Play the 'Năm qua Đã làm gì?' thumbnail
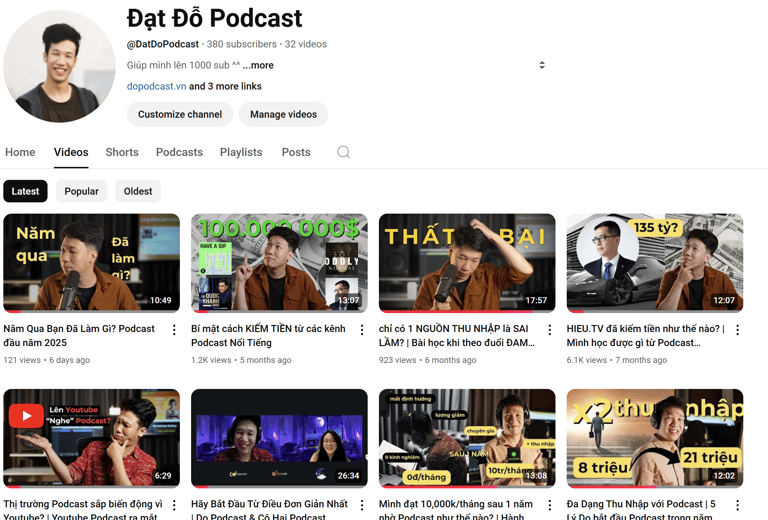Viewport: 768px width, 520px height. coord(92,262)
